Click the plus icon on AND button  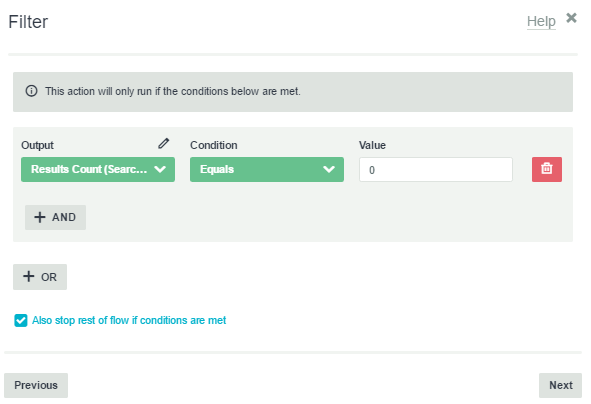[40, 217]
